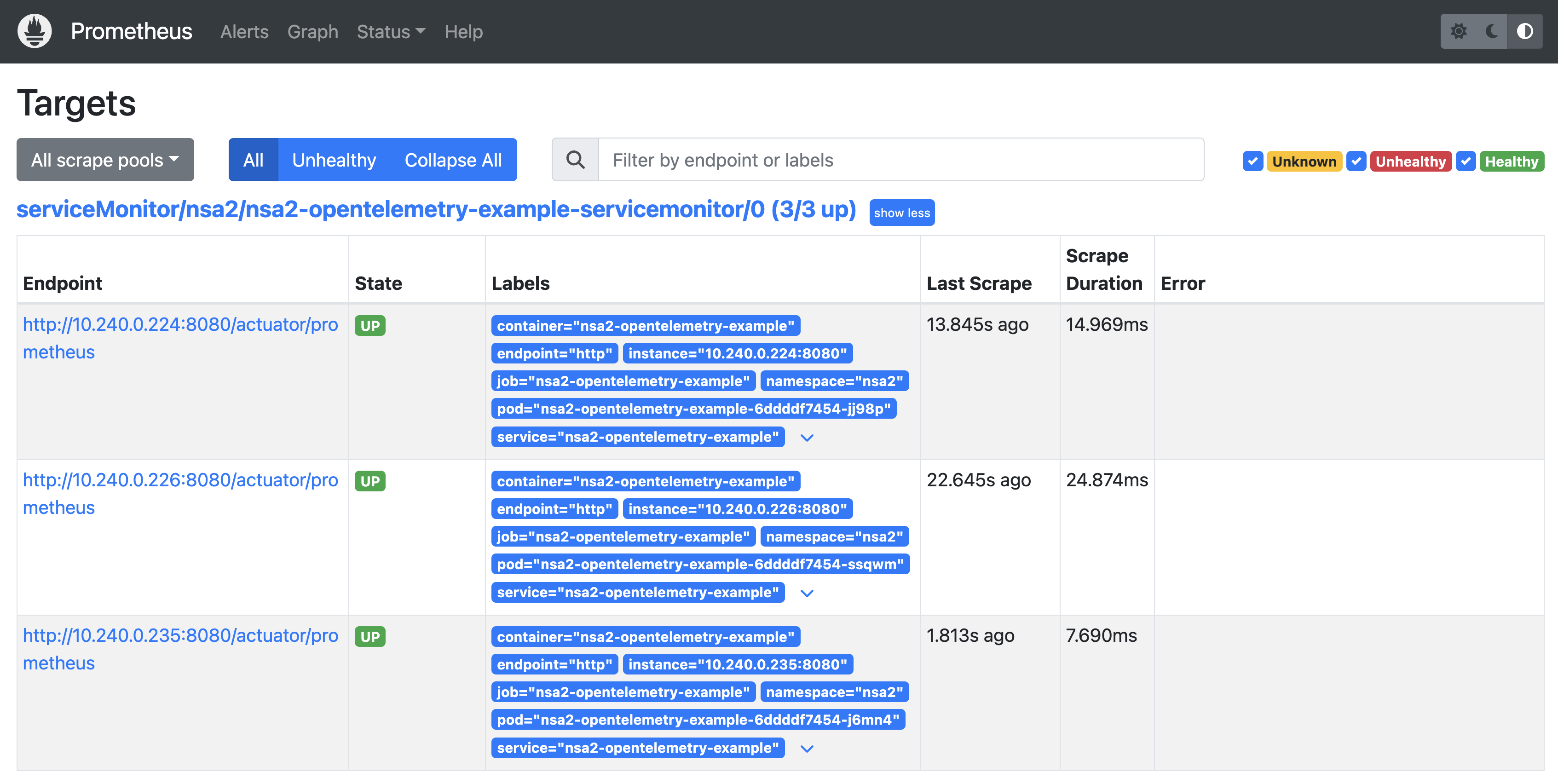This screenshot has height=784, width=1558.
Task: Switch to dark theme moon icon
Action: tap(1491, 31)
